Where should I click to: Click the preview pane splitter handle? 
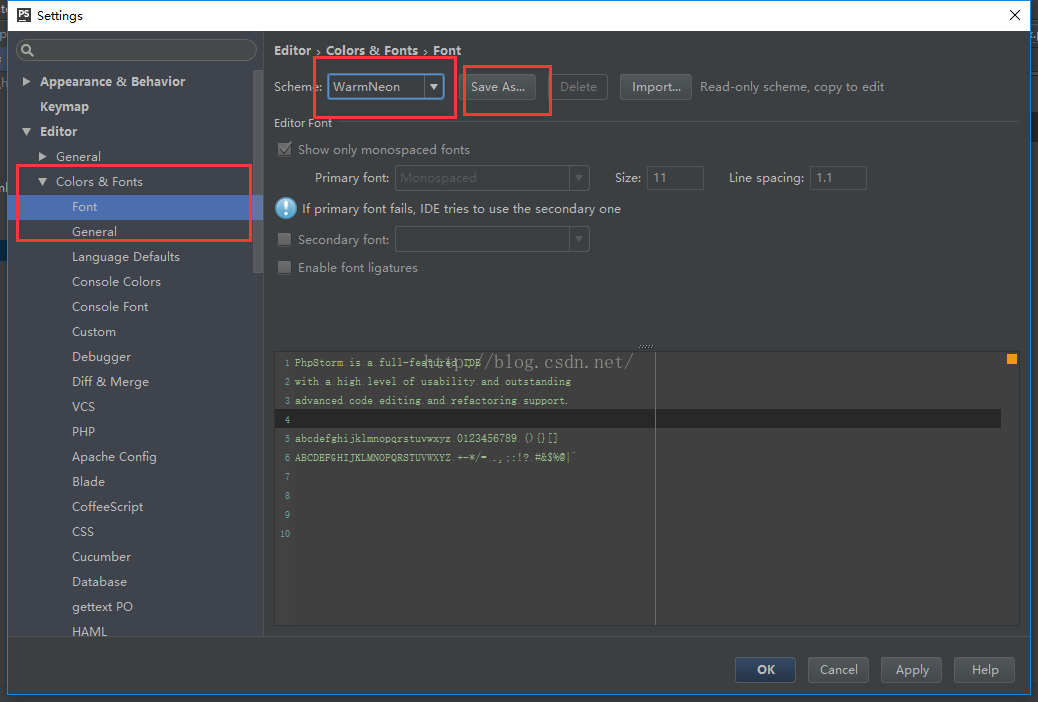tap(646, 346)
